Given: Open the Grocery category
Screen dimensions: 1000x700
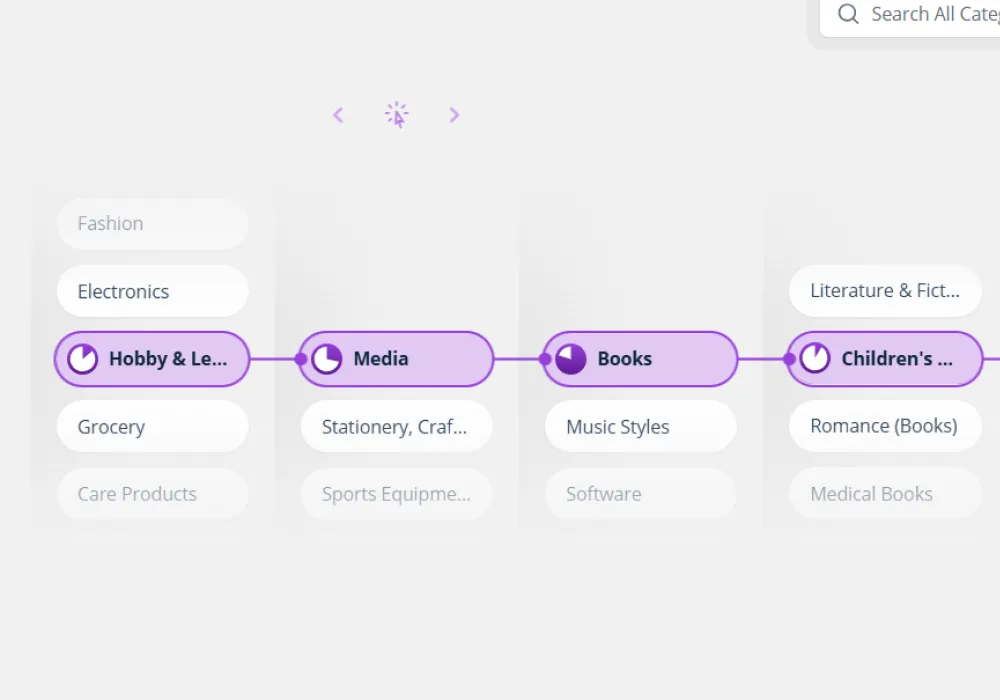Looking at the screenshot, I should [x=152, y=427].
